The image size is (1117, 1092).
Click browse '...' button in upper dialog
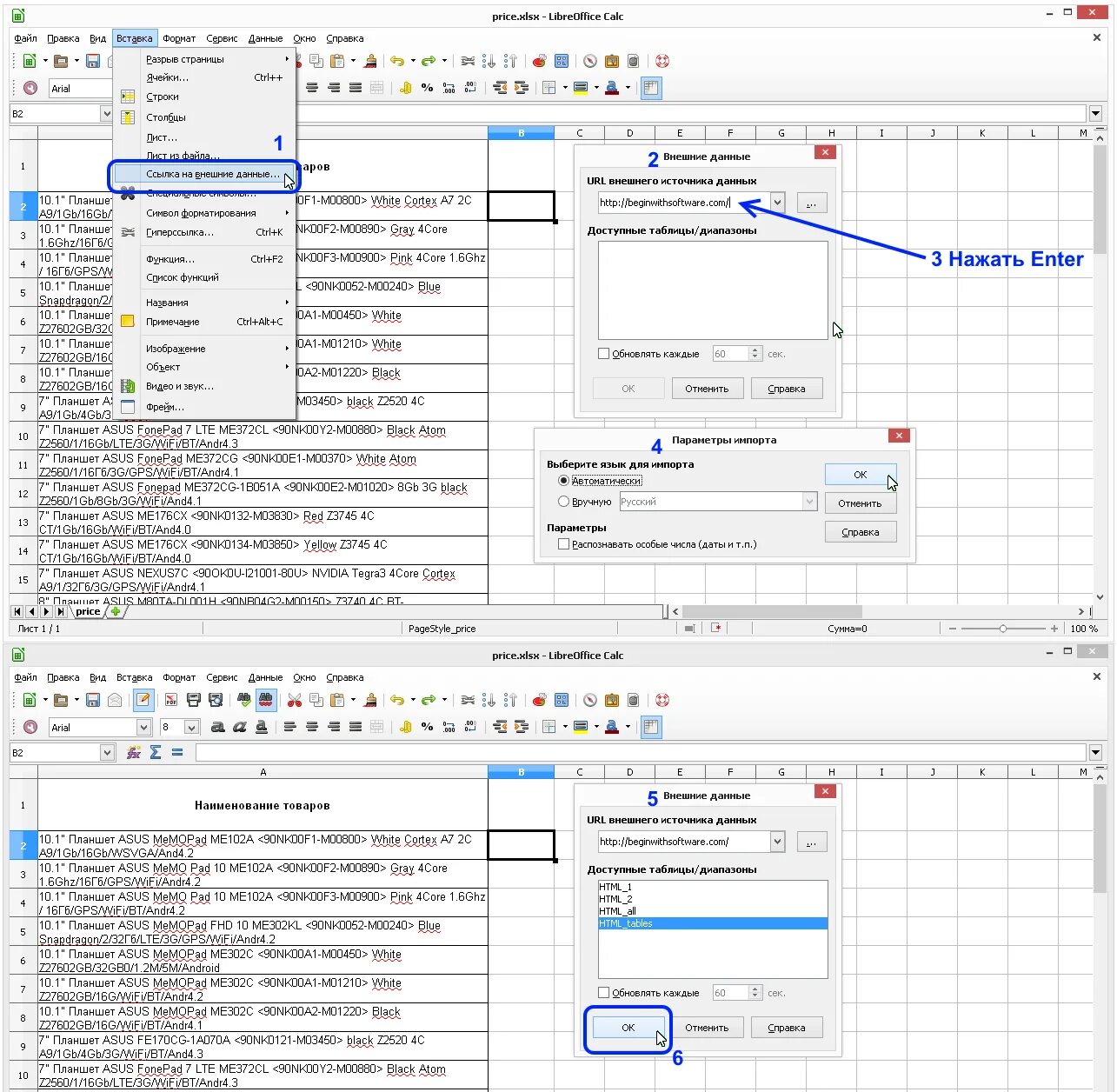[x=811, y=203]
